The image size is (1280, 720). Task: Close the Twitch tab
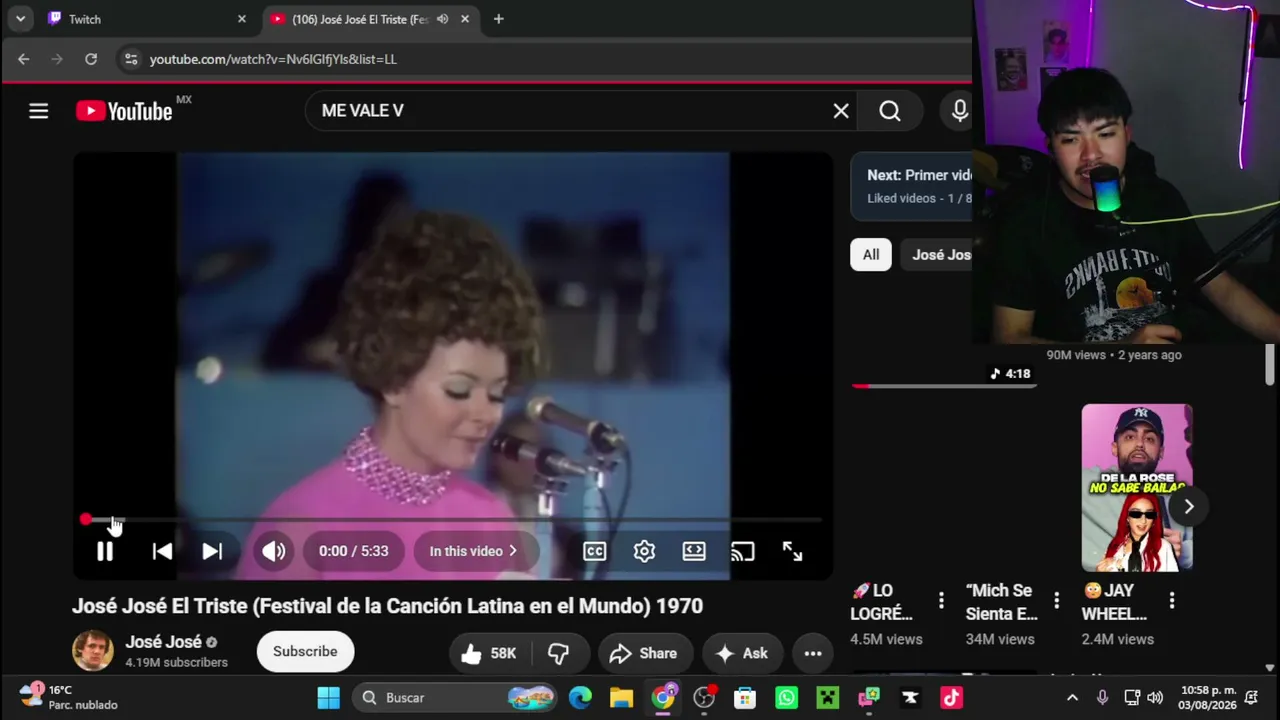[x=241, y=19]
